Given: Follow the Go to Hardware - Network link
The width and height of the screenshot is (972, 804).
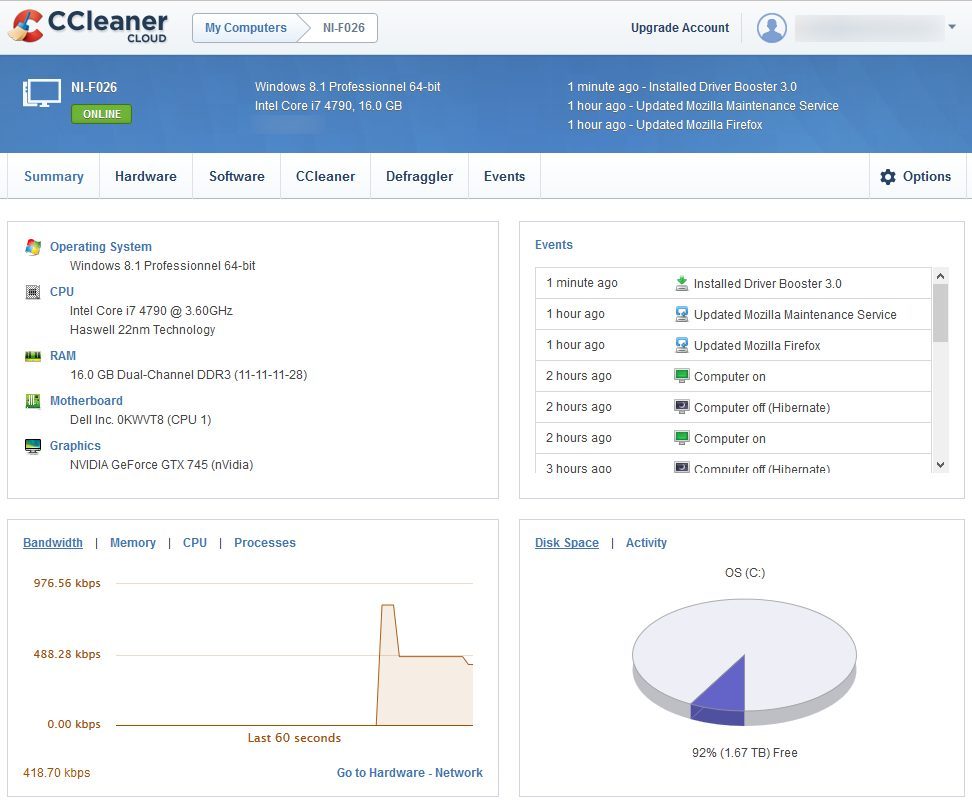Looking at the screenshot, I should (x=409, y=773).
